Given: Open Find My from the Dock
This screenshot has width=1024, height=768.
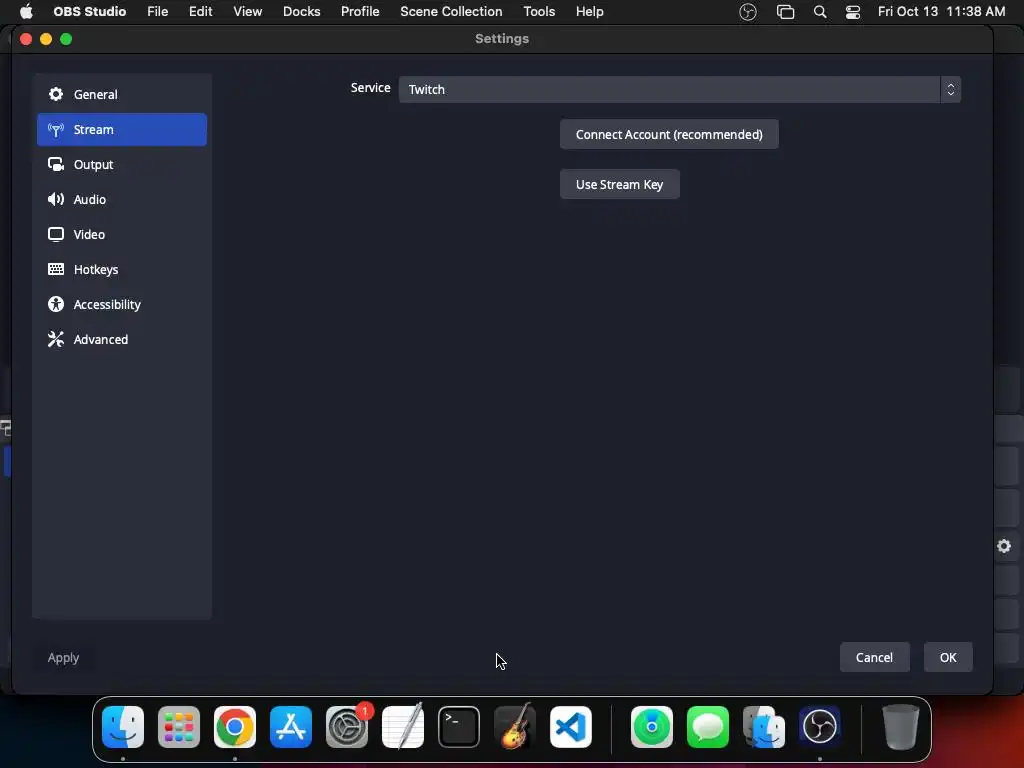Looking at the screenshot, I should pos(652,727).
